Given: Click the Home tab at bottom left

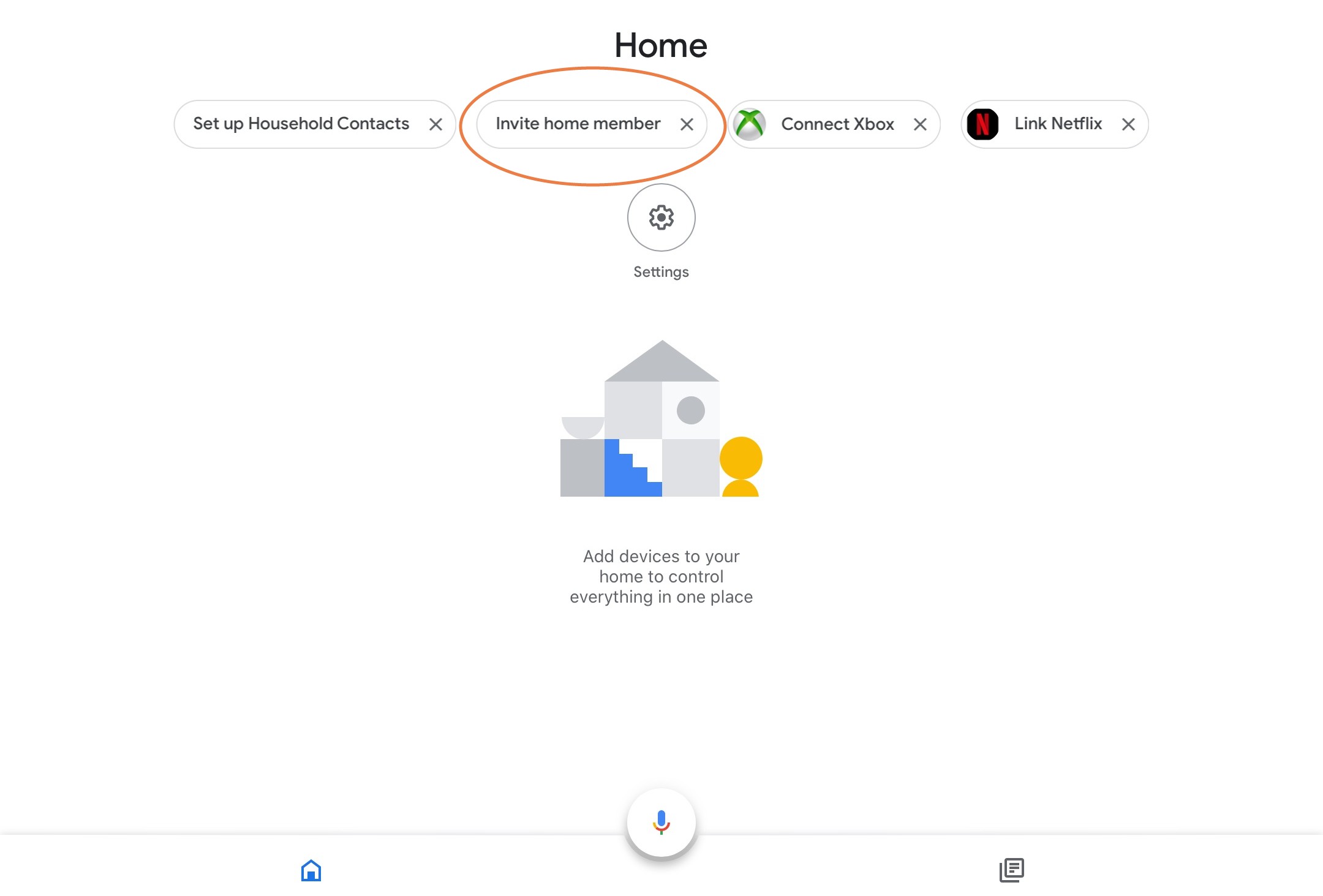Looking at the screenshot, I should [311, 869].
